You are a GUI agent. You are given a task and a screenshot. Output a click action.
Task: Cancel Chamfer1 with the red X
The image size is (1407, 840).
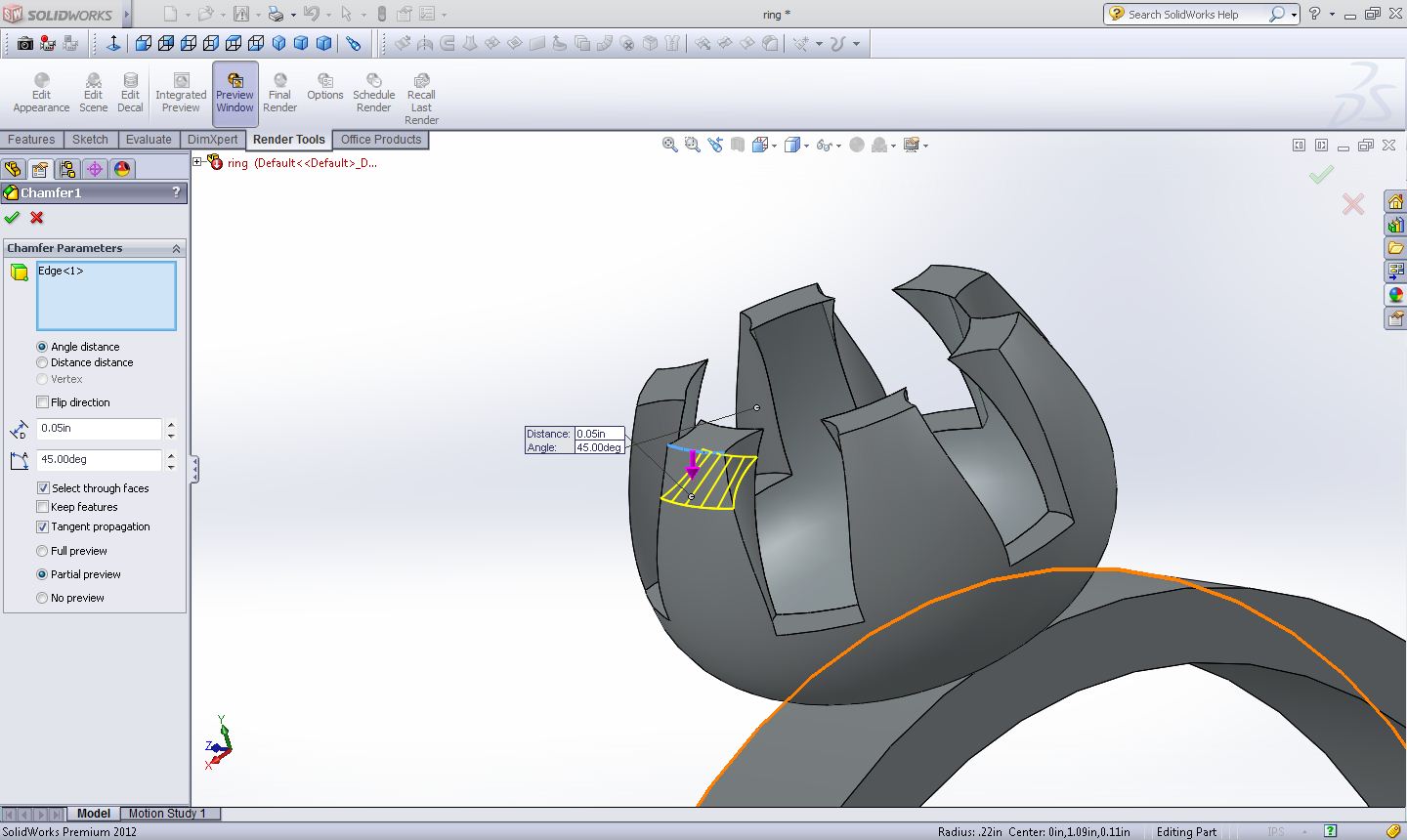[x=37, y=218]
